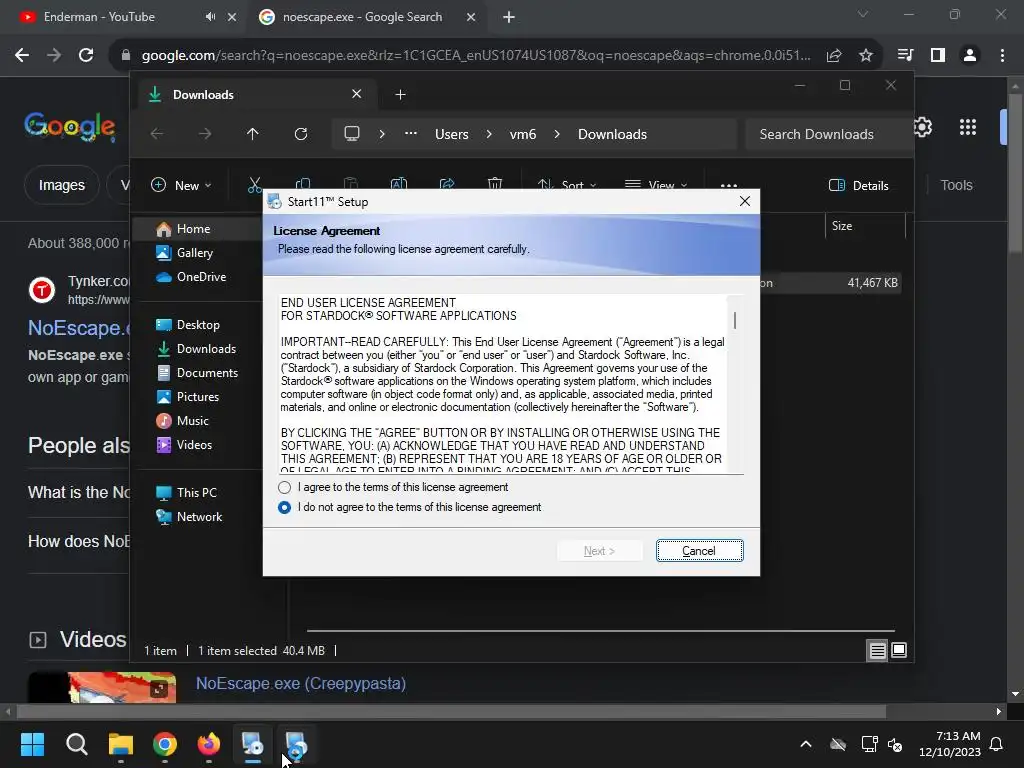Click the Size column header
The height and width of the screenshot is (768, 1024).
coord(842,226)
